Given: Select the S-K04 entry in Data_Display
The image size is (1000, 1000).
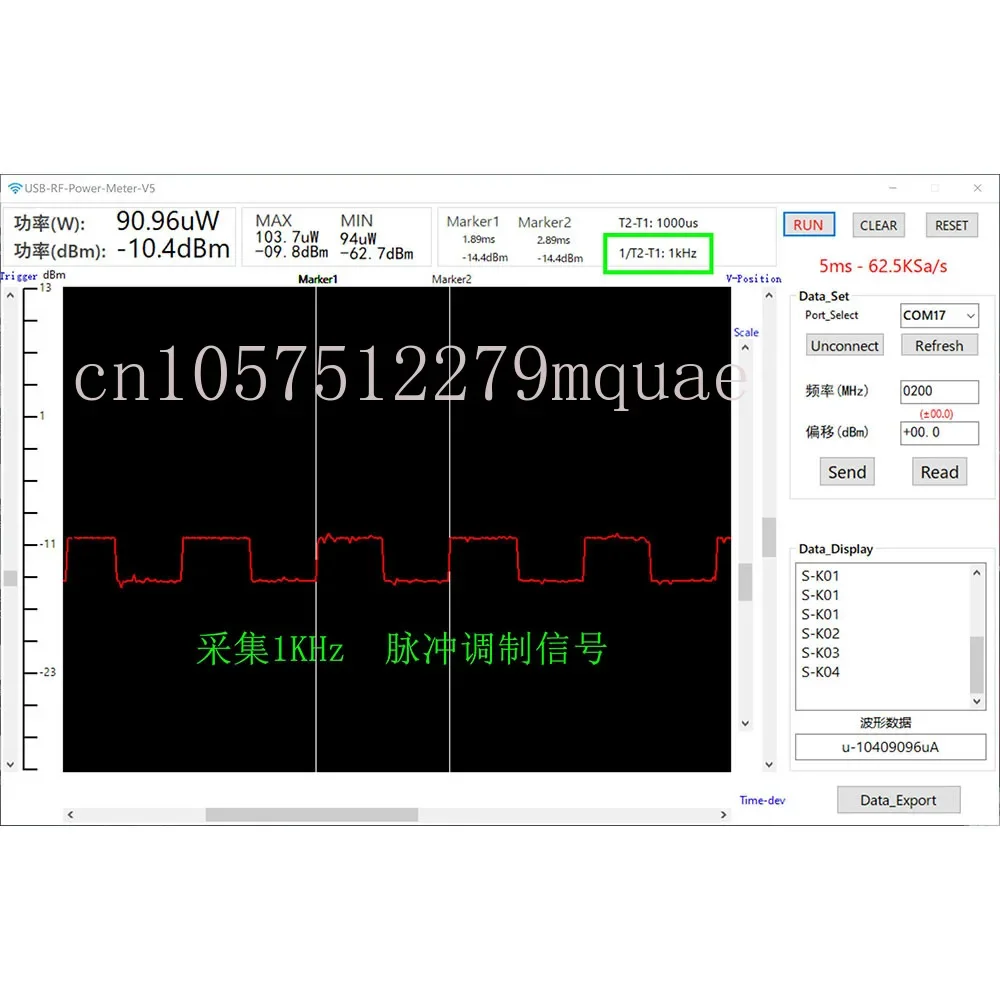Looking at the screenshot, I should tap(820, 672).
